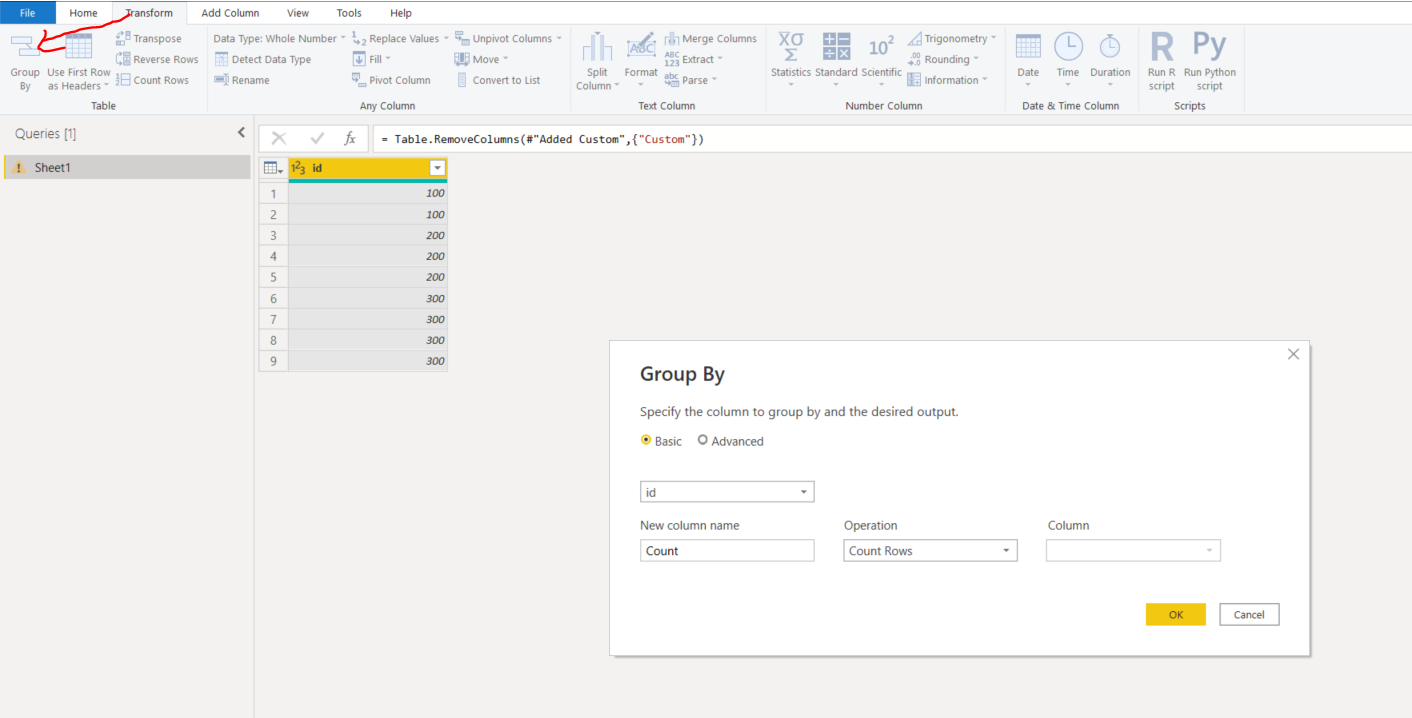Click OK in Group By dialog
The height and width of the screenshot is (718, 1412).
(1176, 615)
